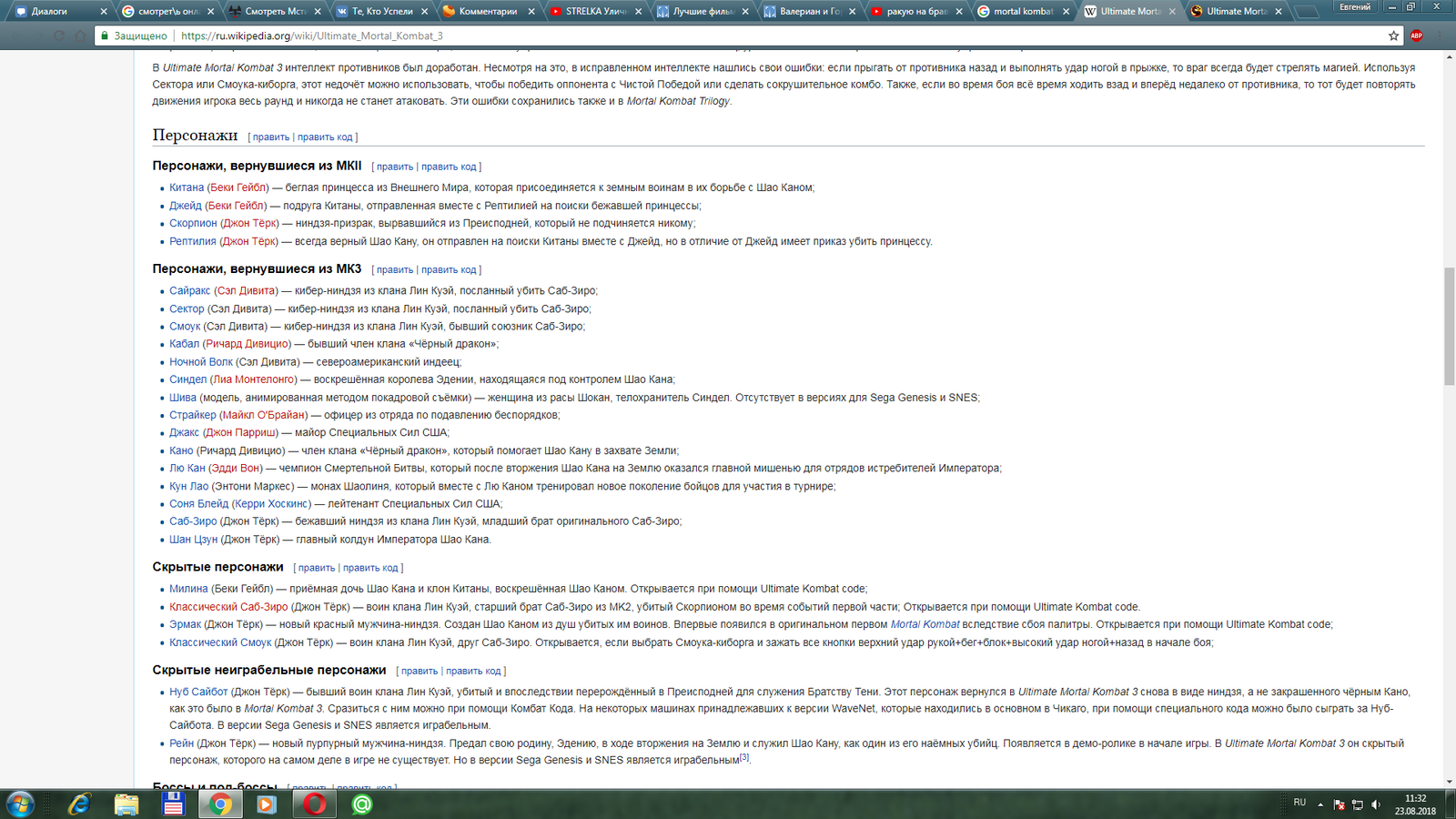The image size is (1456, 819).
Task: Open the Нуб Сайбот character link
Action: click(198, 692)
